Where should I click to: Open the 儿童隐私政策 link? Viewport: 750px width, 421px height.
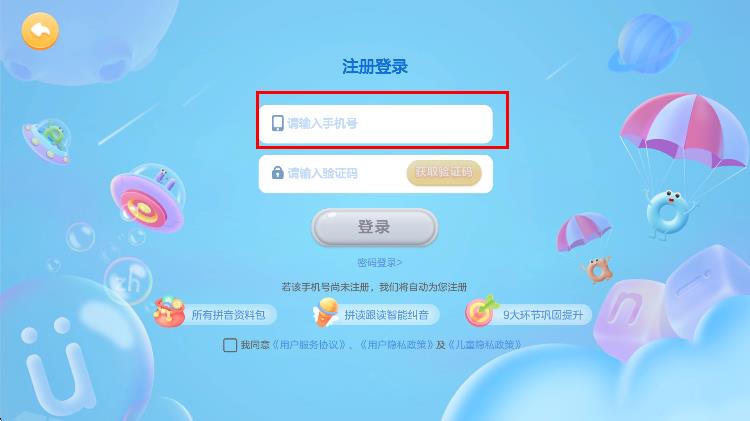pos(484,345)
